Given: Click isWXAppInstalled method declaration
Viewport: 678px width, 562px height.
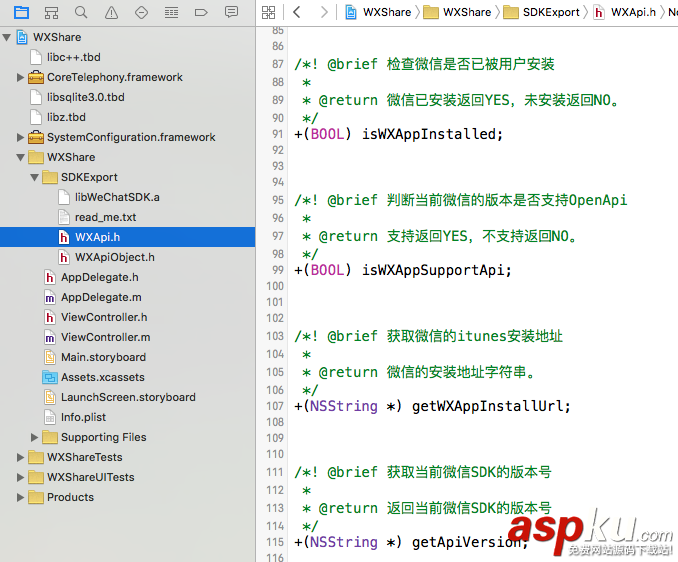Looking at the screenshot, I should (x=398, y=134).
